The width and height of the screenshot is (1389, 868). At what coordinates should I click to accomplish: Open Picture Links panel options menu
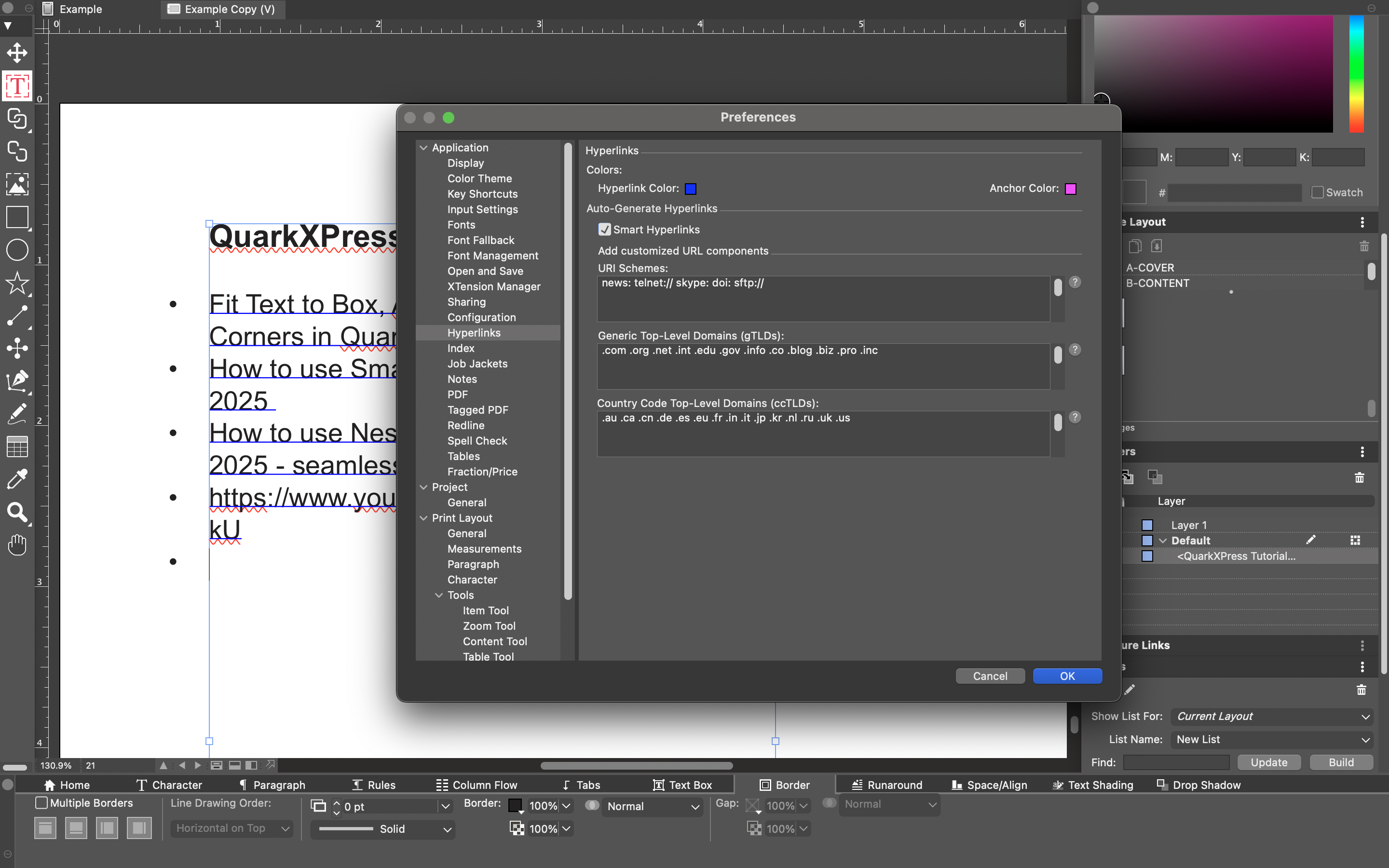pos(1362,646)
